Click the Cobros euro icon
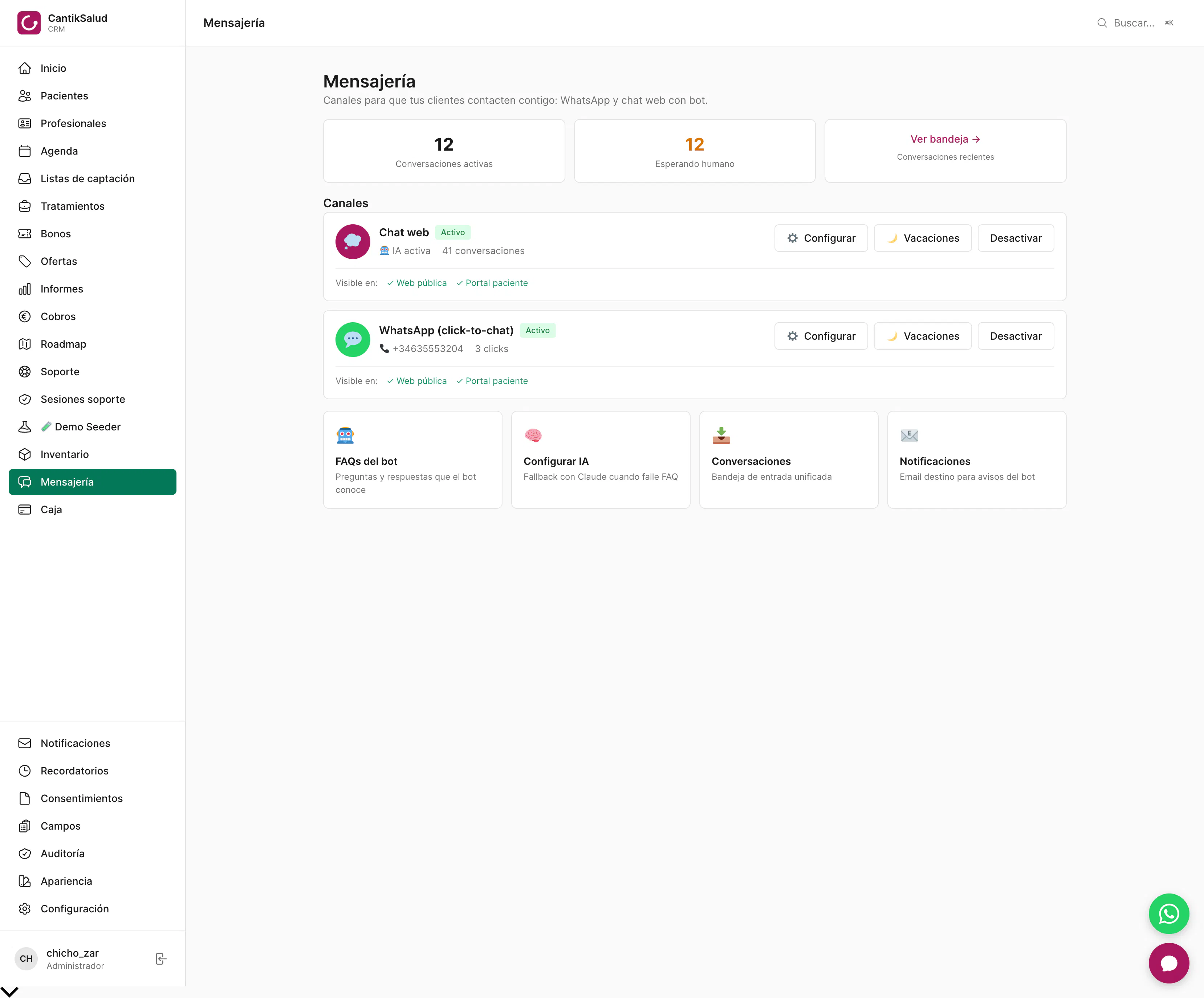 pyautogui.click(x=25, y=316)
